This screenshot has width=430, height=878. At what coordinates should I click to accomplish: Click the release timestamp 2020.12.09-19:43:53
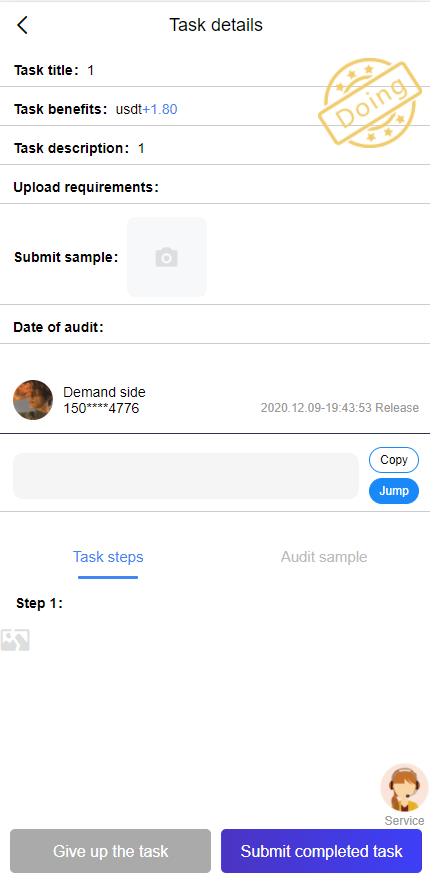[316, 408]
